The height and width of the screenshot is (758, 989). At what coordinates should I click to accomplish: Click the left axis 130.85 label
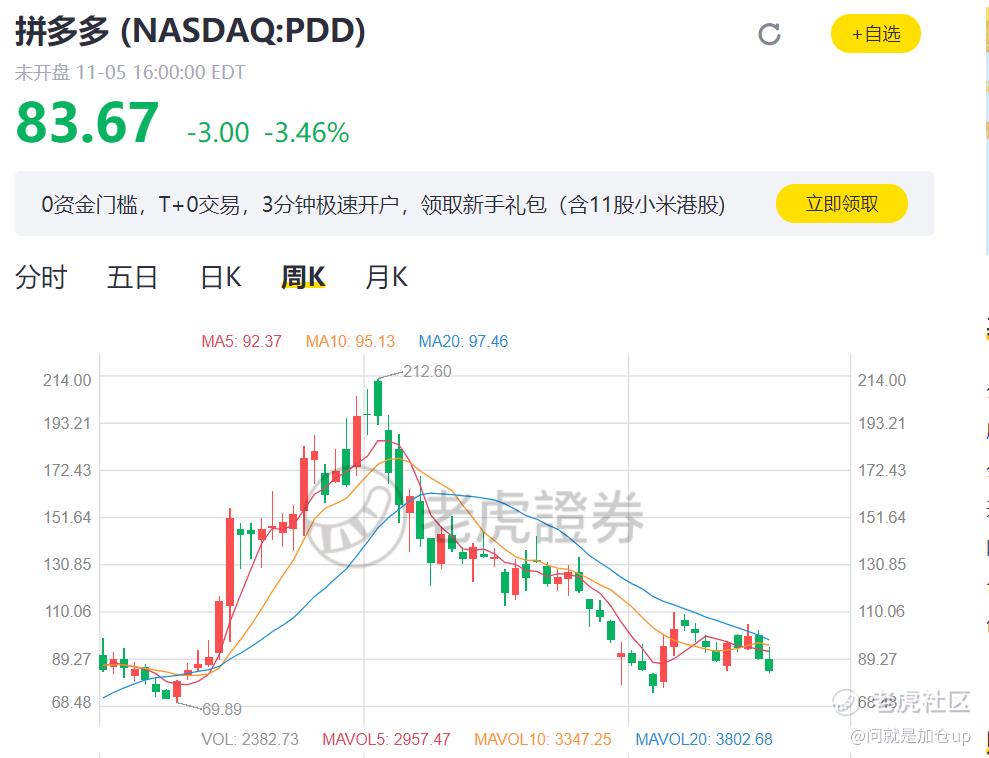pos(67,564)
